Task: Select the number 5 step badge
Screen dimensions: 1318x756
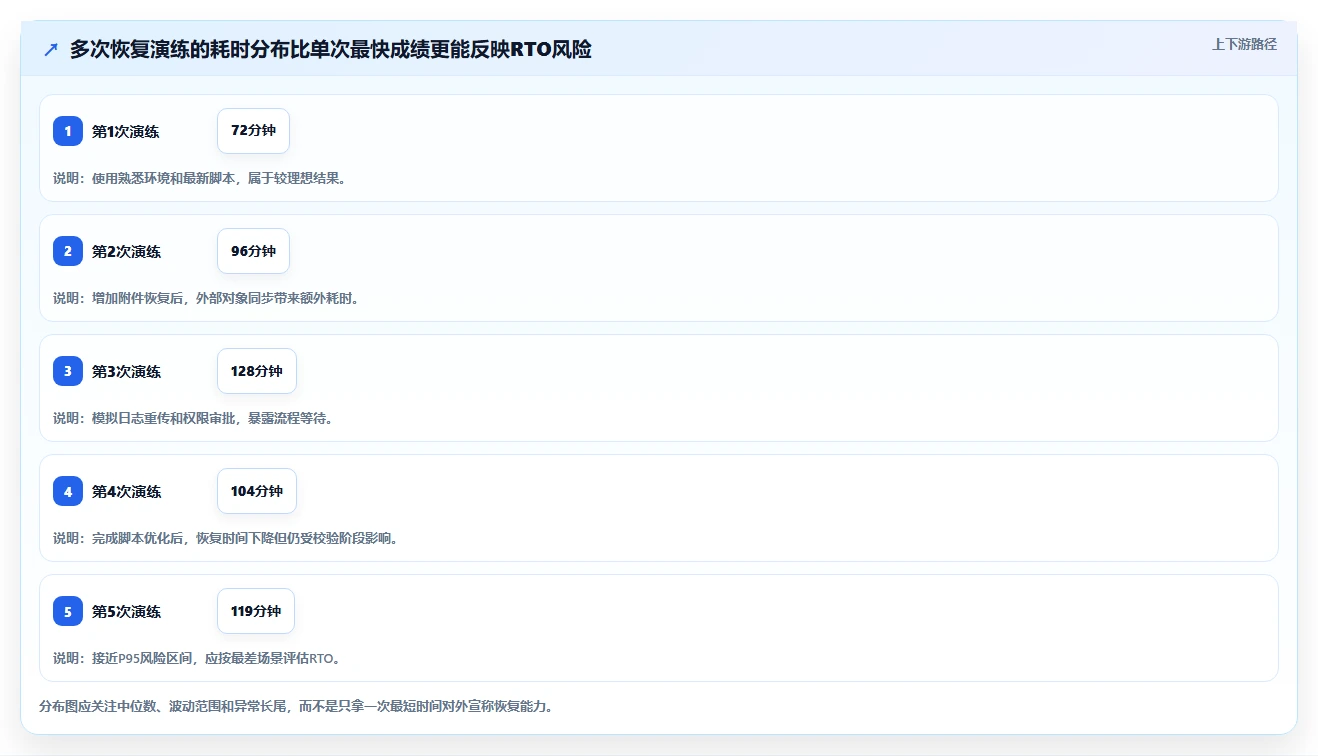Action: pyautogui.click(x=68, y=611)
